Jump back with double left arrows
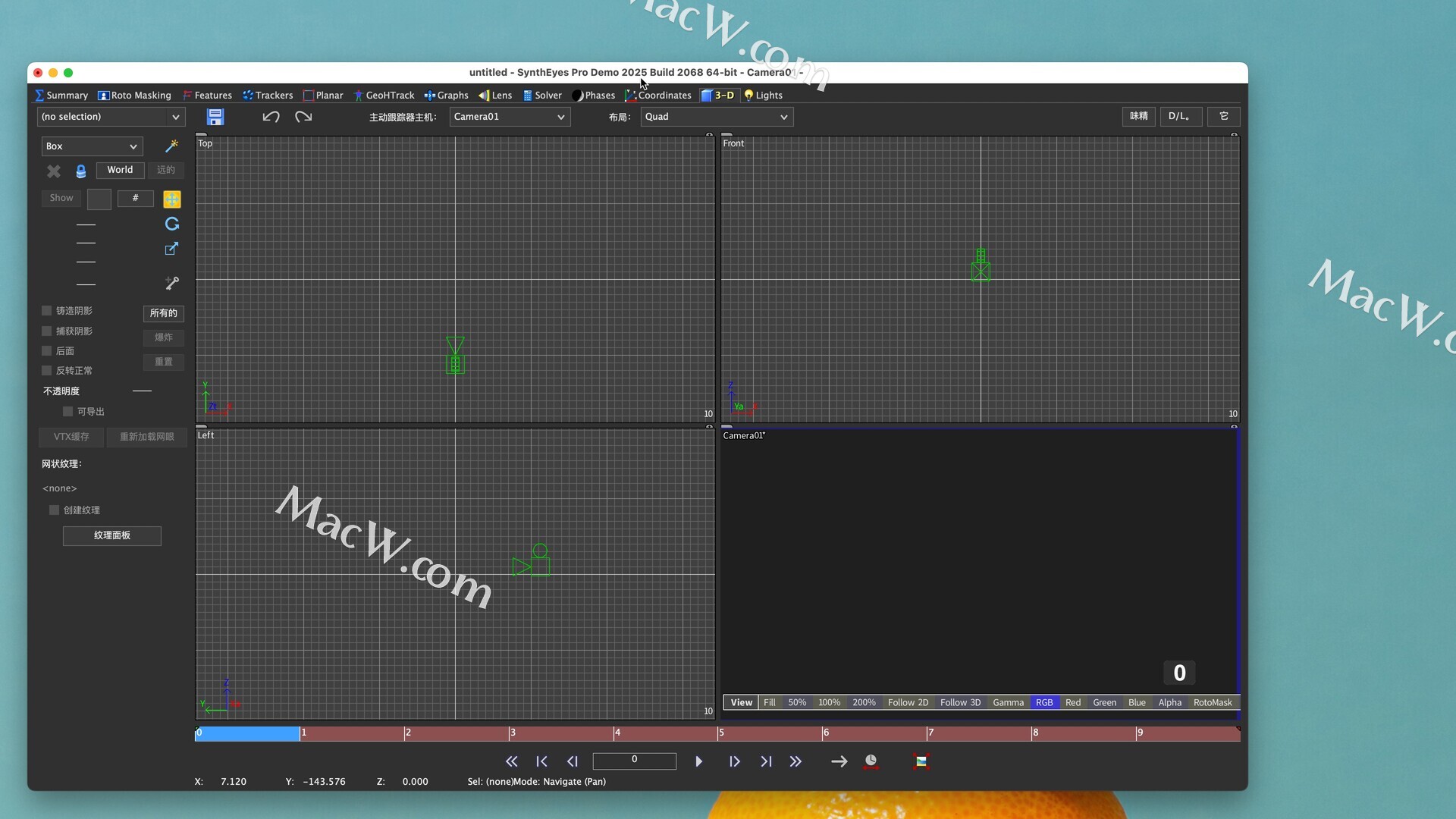1456x819 pixels. tap(512, 761)
